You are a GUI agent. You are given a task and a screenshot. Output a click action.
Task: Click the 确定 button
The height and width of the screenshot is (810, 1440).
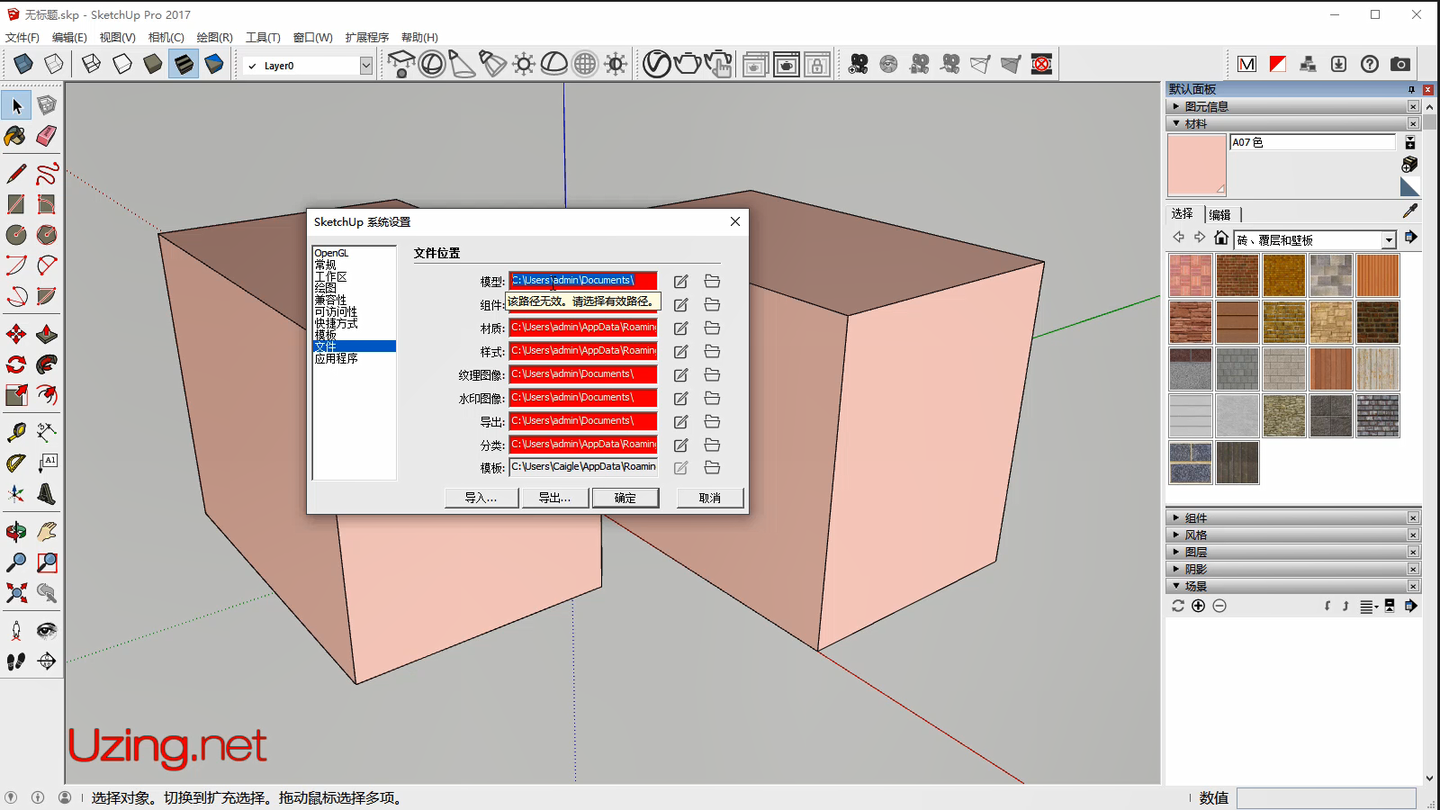(625, 498)
